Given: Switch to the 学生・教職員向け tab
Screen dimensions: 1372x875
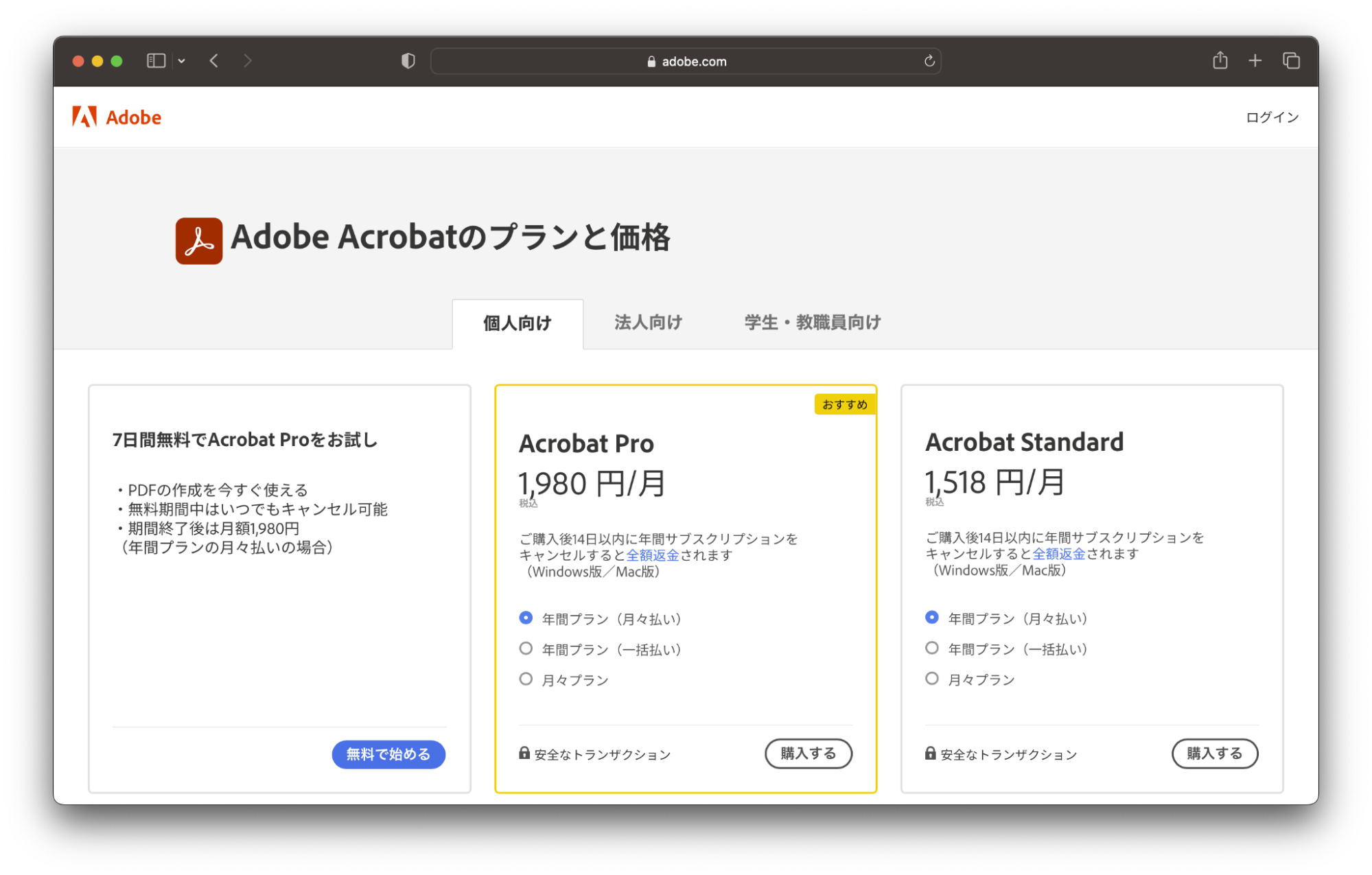Looking at the screenshot, I should [813, 323].
